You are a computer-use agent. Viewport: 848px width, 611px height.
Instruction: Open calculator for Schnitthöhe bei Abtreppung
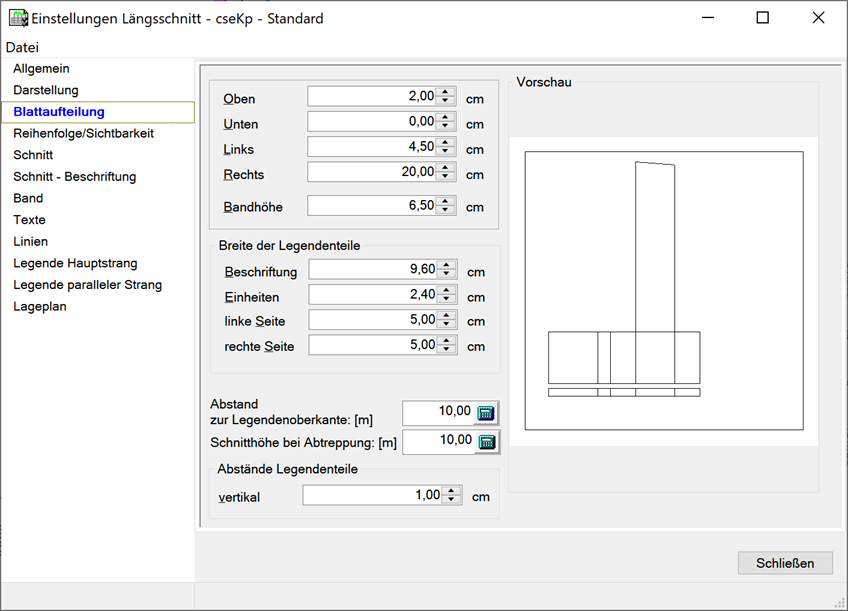(486, 442)
